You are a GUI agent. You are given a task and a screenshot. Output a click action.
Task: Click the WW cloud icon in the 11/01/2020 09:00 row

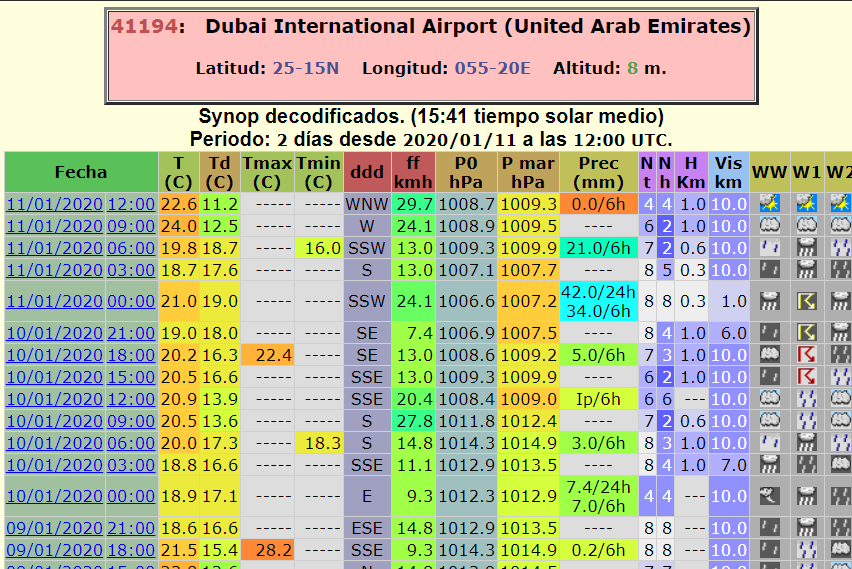point(770,226)
